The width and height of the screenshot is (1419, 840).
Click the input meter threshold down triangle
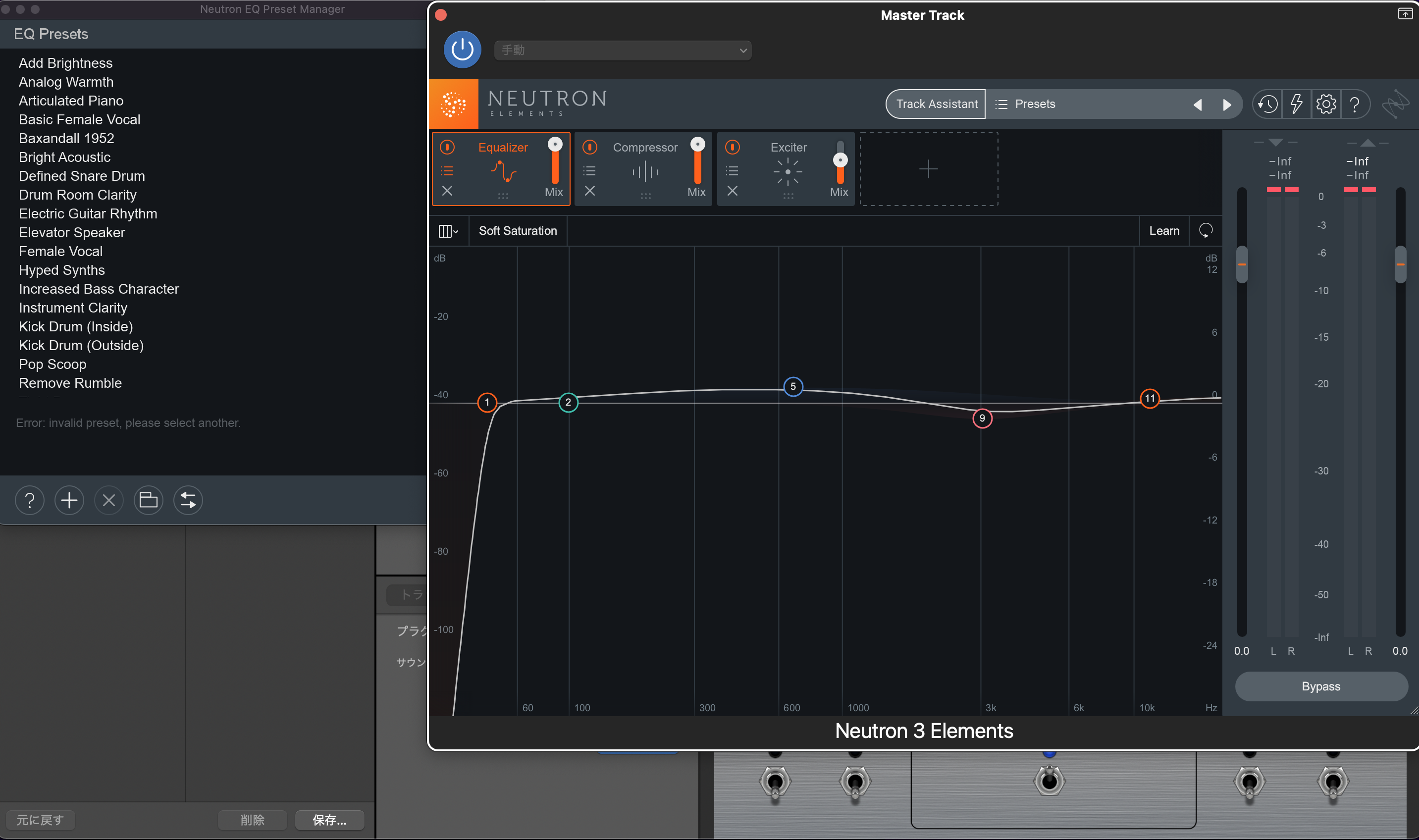1275,143
